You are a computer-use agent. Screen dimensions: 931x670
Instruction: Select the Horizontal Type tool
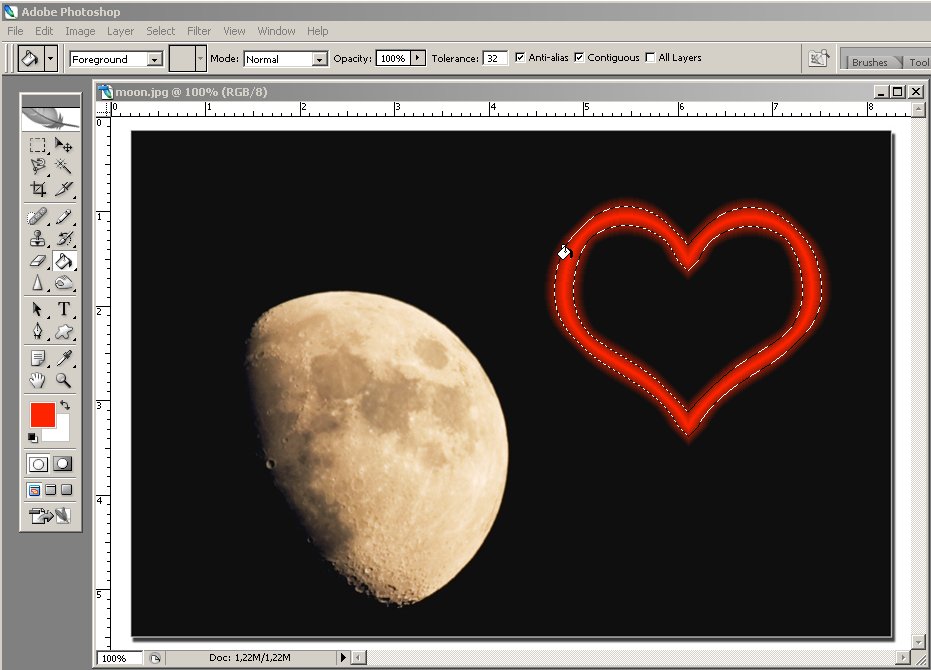pos(64,309)
